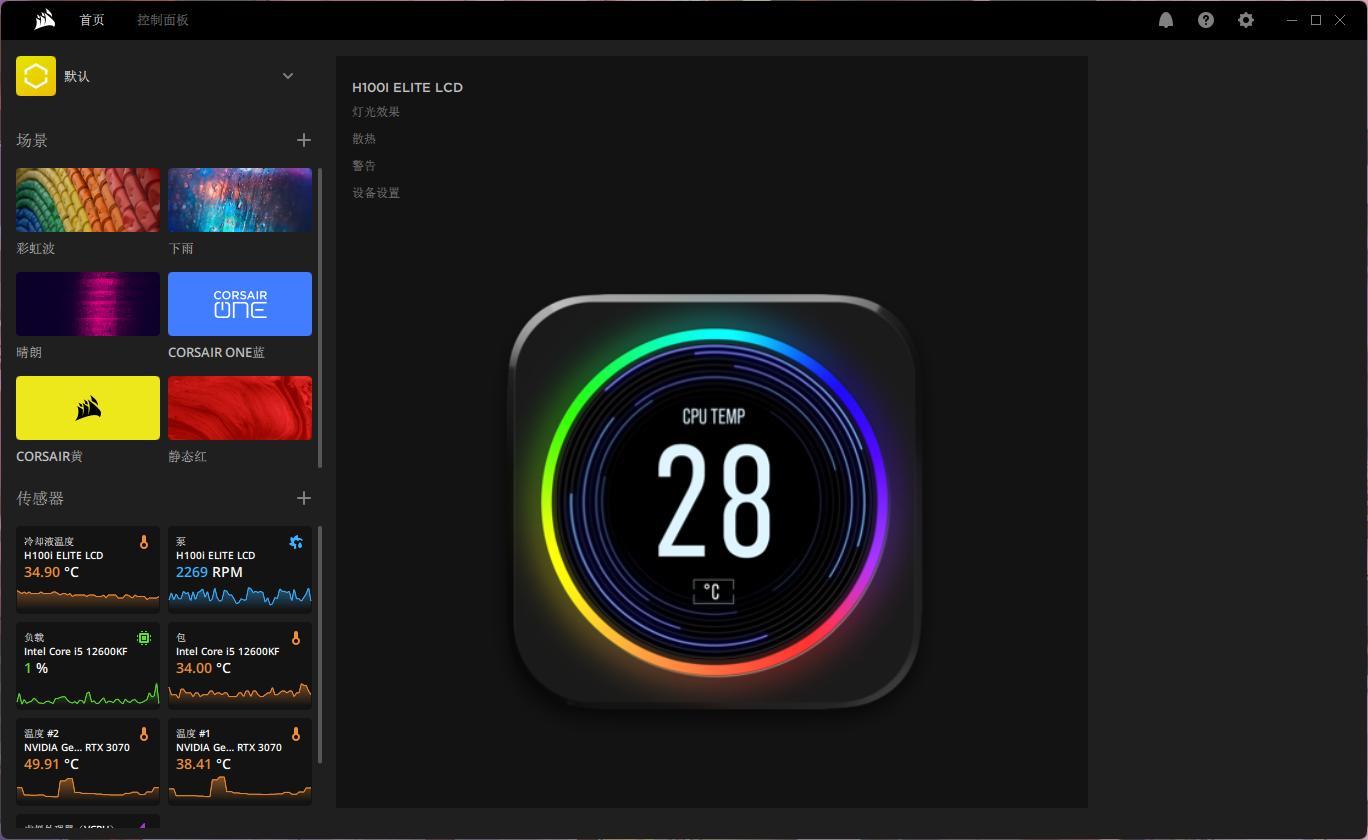This screenshot has height=840, width=1368.
Task: Close the iCUE window
Action: (x=1340, y=20)
